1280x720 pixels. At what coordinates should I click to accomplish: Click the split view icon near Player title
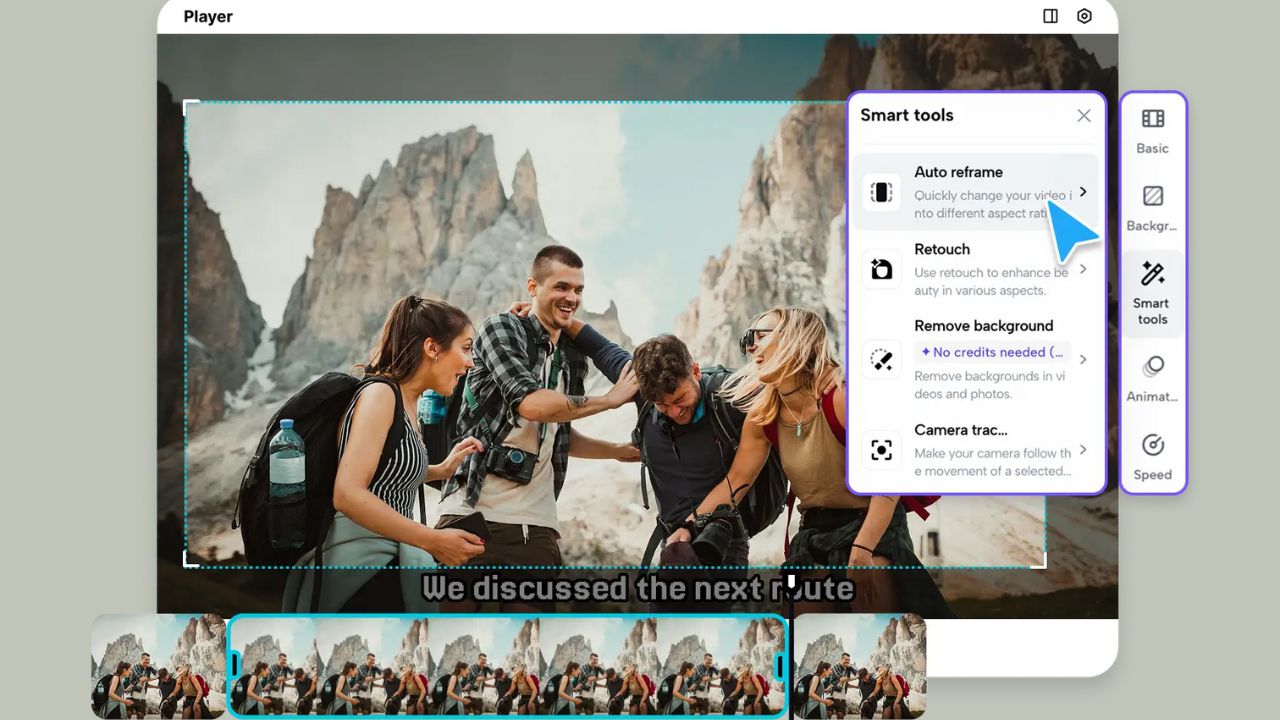coord(1050,16)
